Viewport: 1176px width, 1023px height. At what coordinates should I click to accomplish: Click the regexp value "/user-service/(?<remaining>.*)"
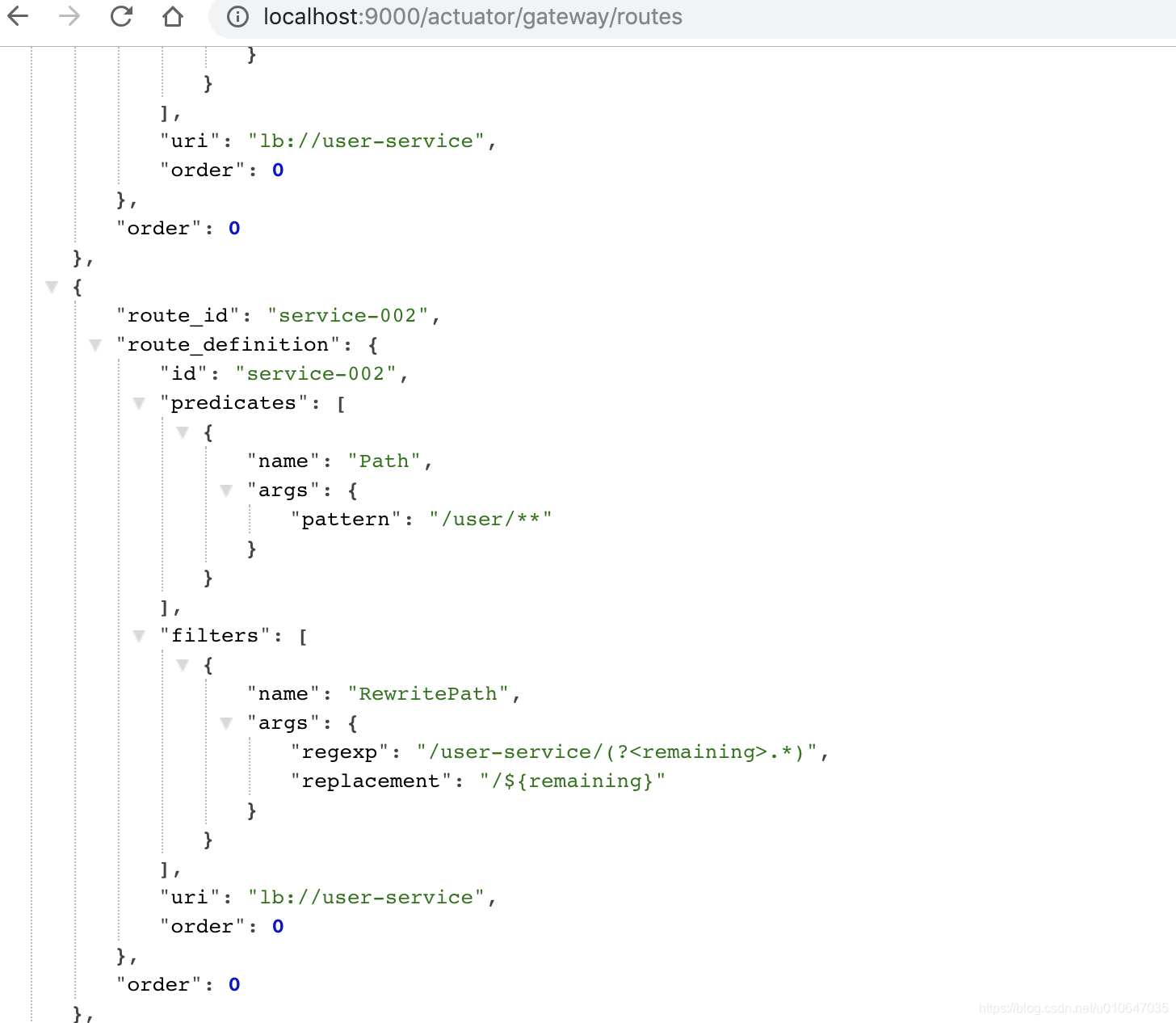(x=618, y=751)
